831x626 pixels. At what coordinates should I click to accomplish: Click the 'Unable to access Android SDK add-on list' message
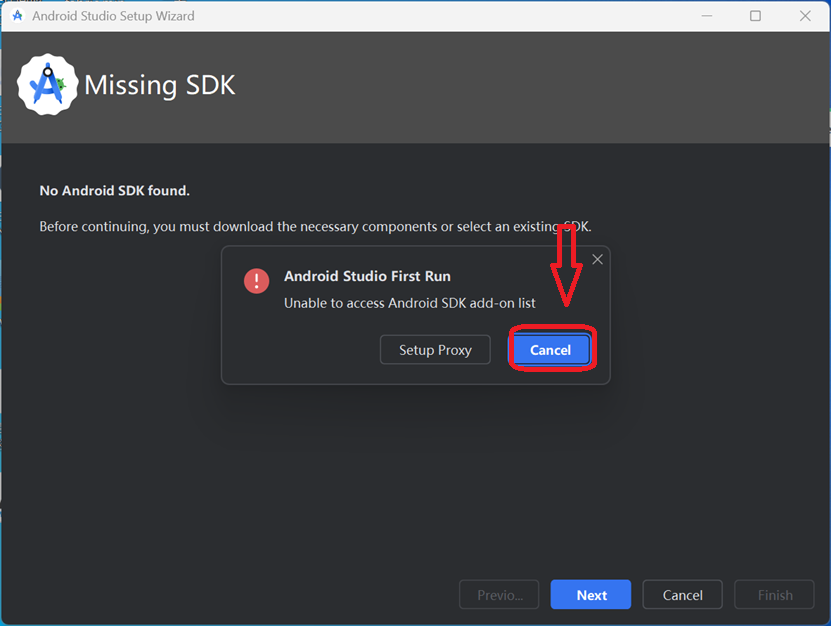pyautogui.click(x=410, y=303)
